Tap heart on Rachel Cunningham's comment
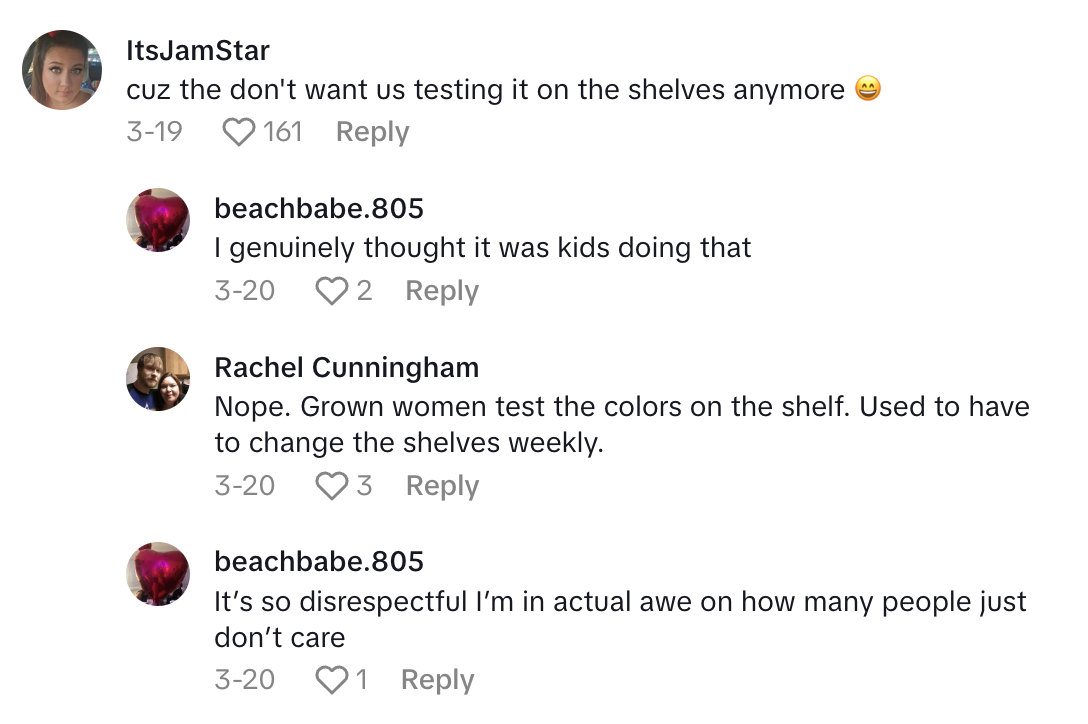1088x724 pixels. [330, 486]
